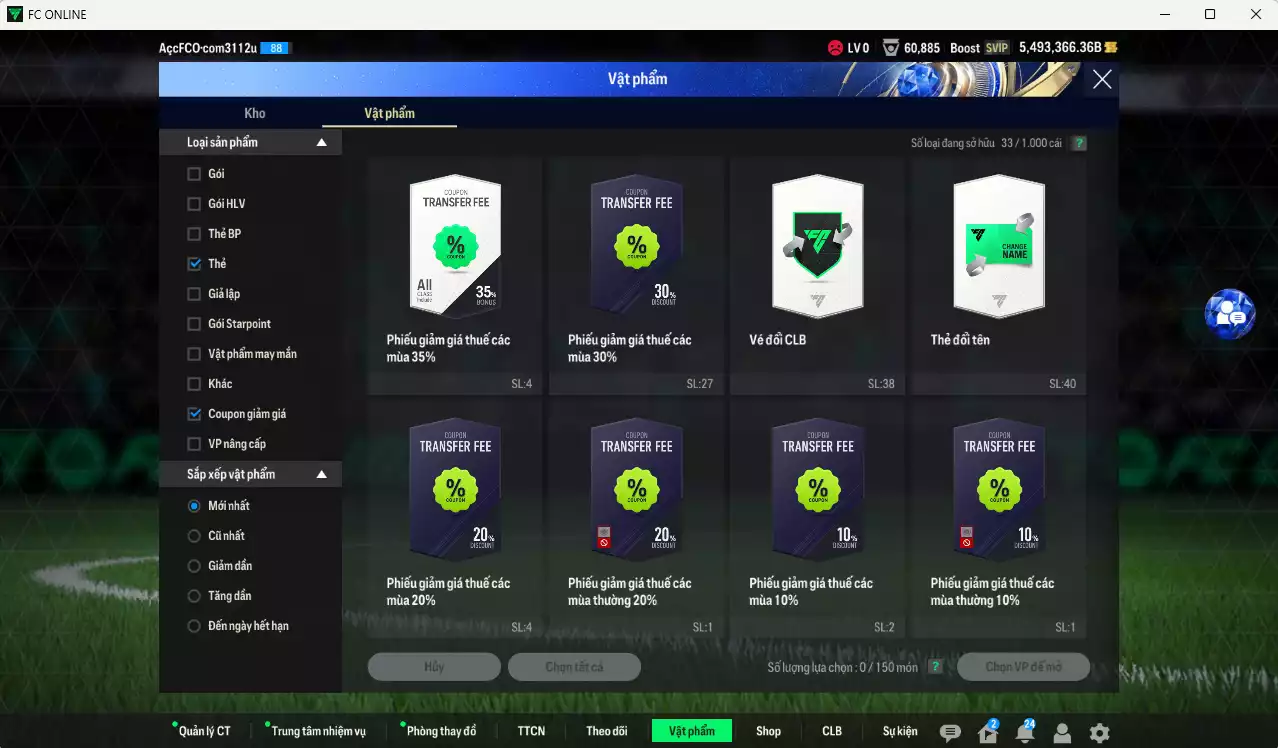Open the home icon with notification badge
Viewport: 1278px width, 748px height.
[988, 733]
